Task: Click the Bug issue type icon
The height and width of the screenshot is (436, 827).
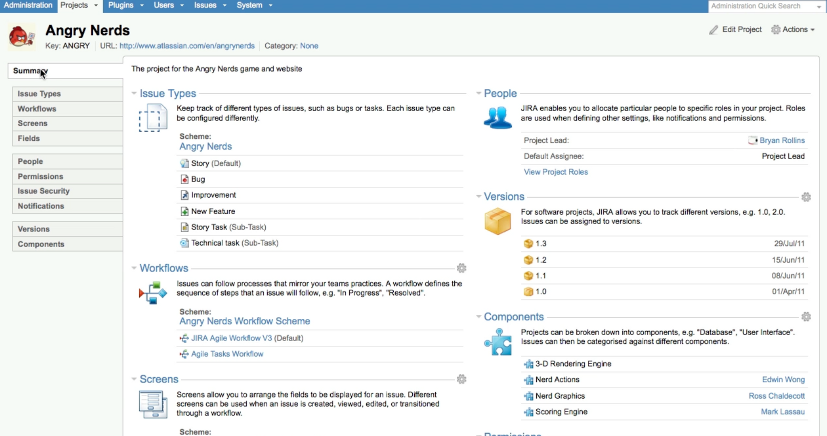Action: [x=184, y=179]
